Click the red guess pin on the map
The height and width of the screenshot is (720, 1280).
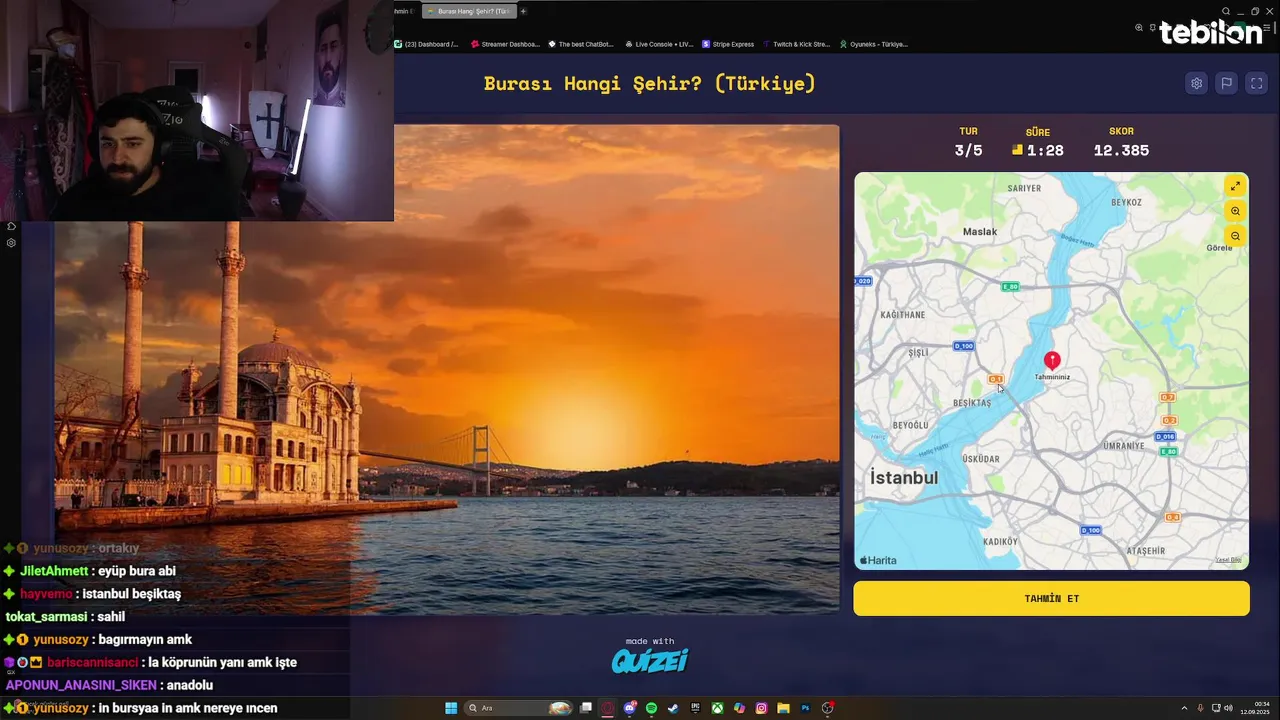[1052, 360]
